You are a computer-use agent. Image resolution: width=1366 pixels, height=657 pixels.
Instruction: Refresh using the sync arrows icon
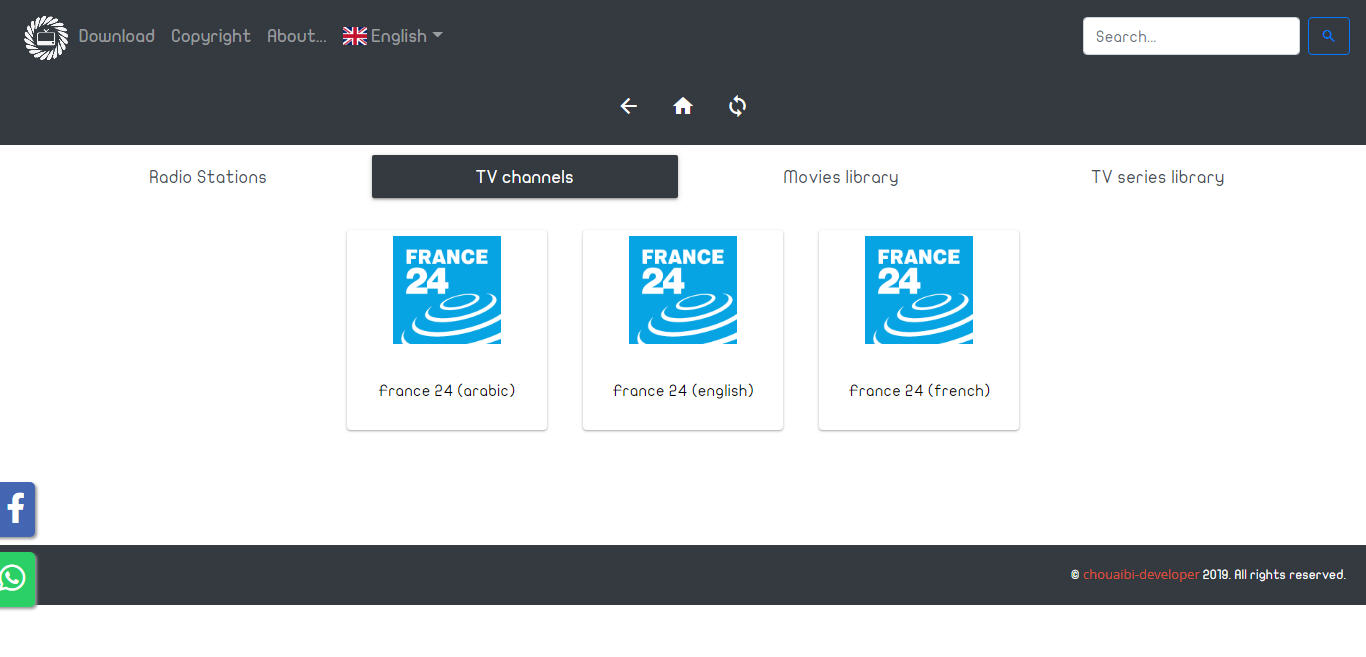click(x=738, y=106)
